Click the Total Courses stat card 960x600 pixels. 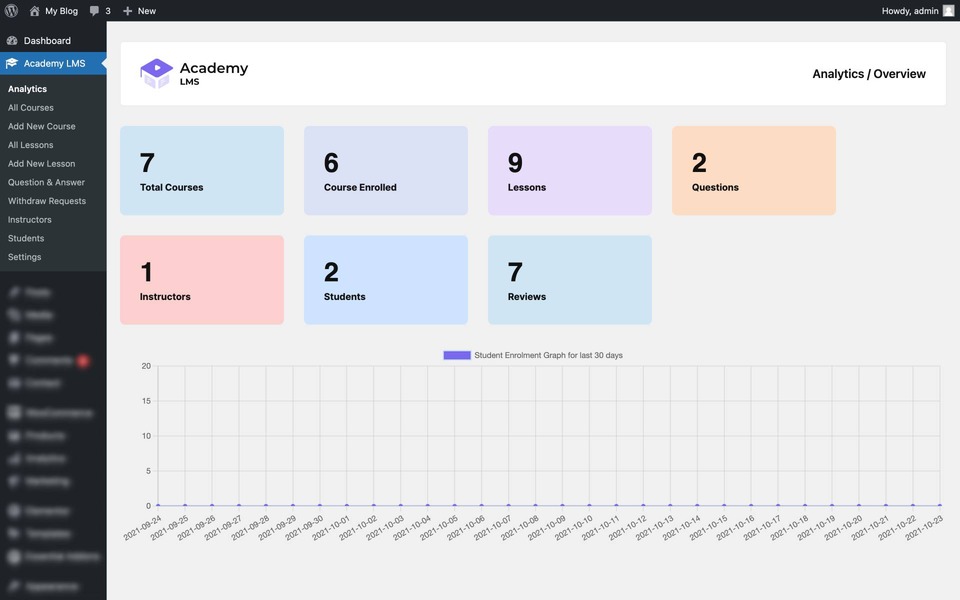[x=201, y=169]
